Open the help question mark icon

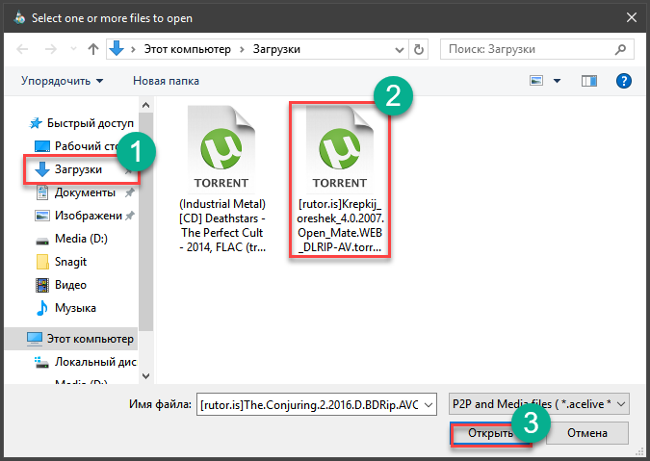[x=623, y=80]
